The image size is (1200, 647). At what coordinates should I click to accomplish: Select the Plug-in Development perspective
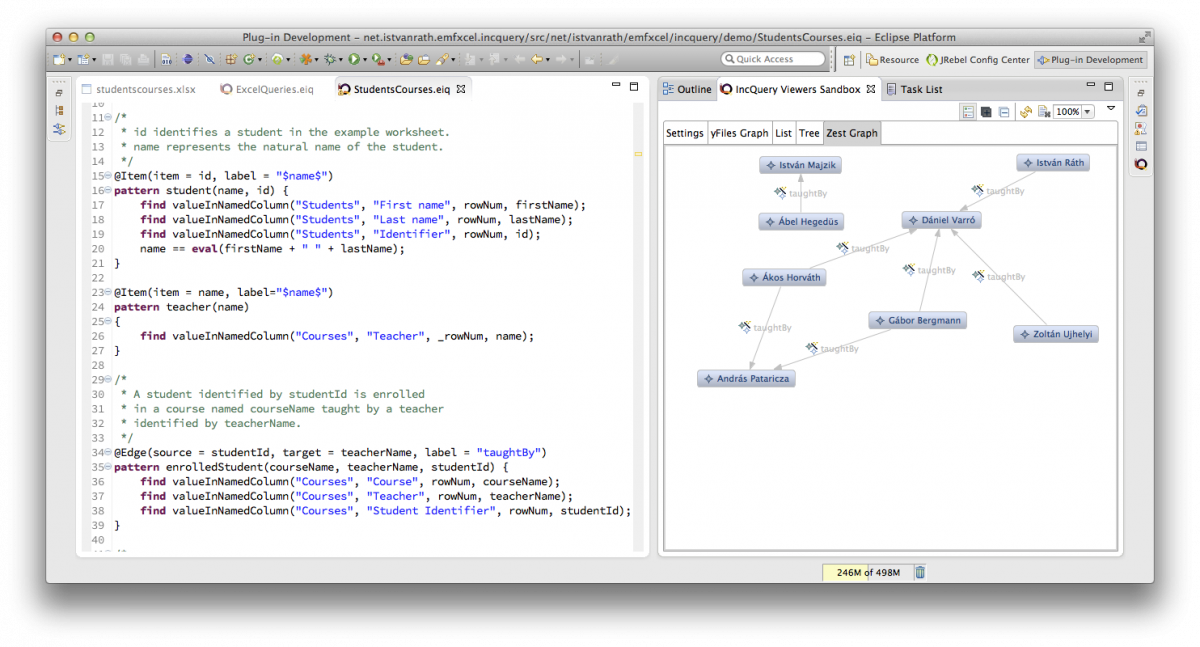coord(1090,60)
